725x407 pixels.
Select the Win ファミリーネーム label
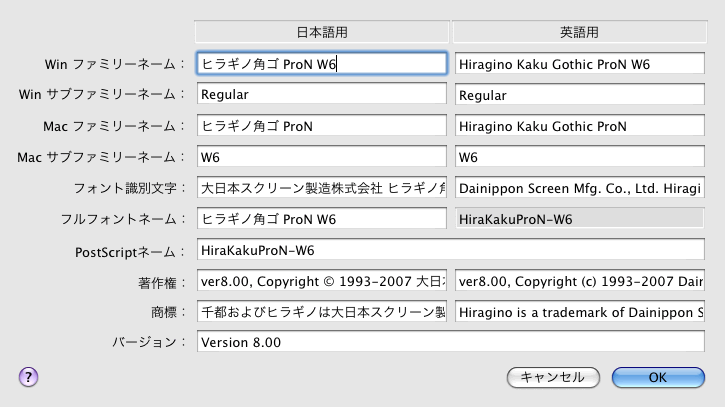tap(114, 64)
